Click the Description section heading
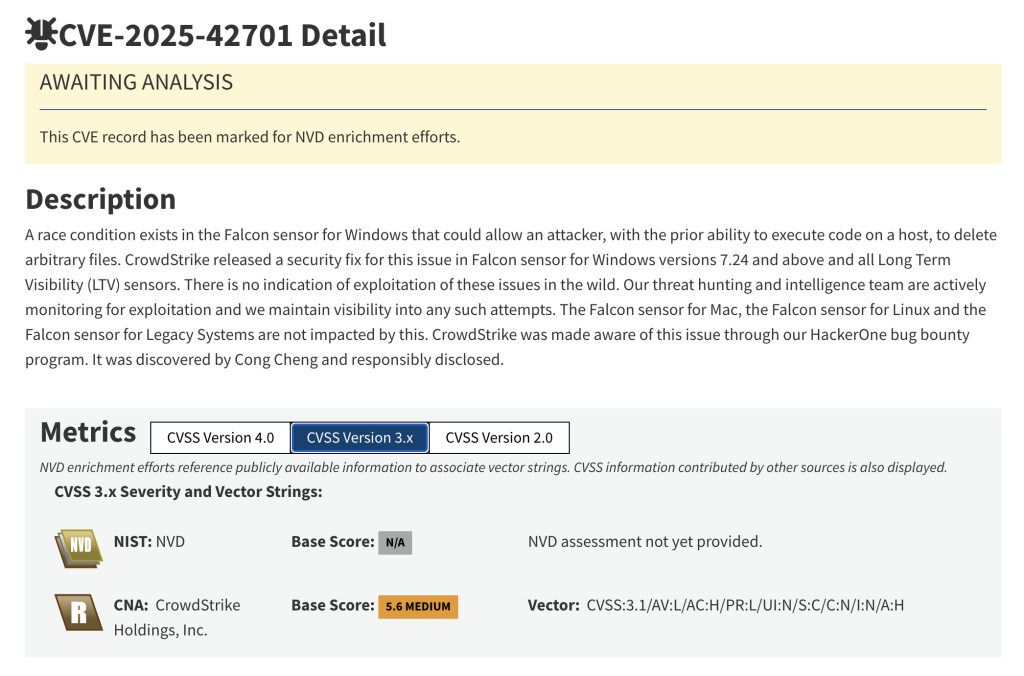 (100, 199)
